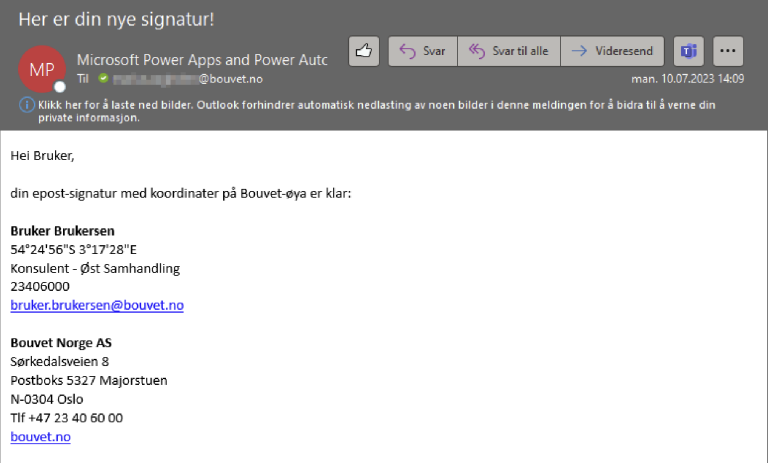Click the name 'Bruker Brukersen'
This screenshot has height=463, width=768.
62,231
